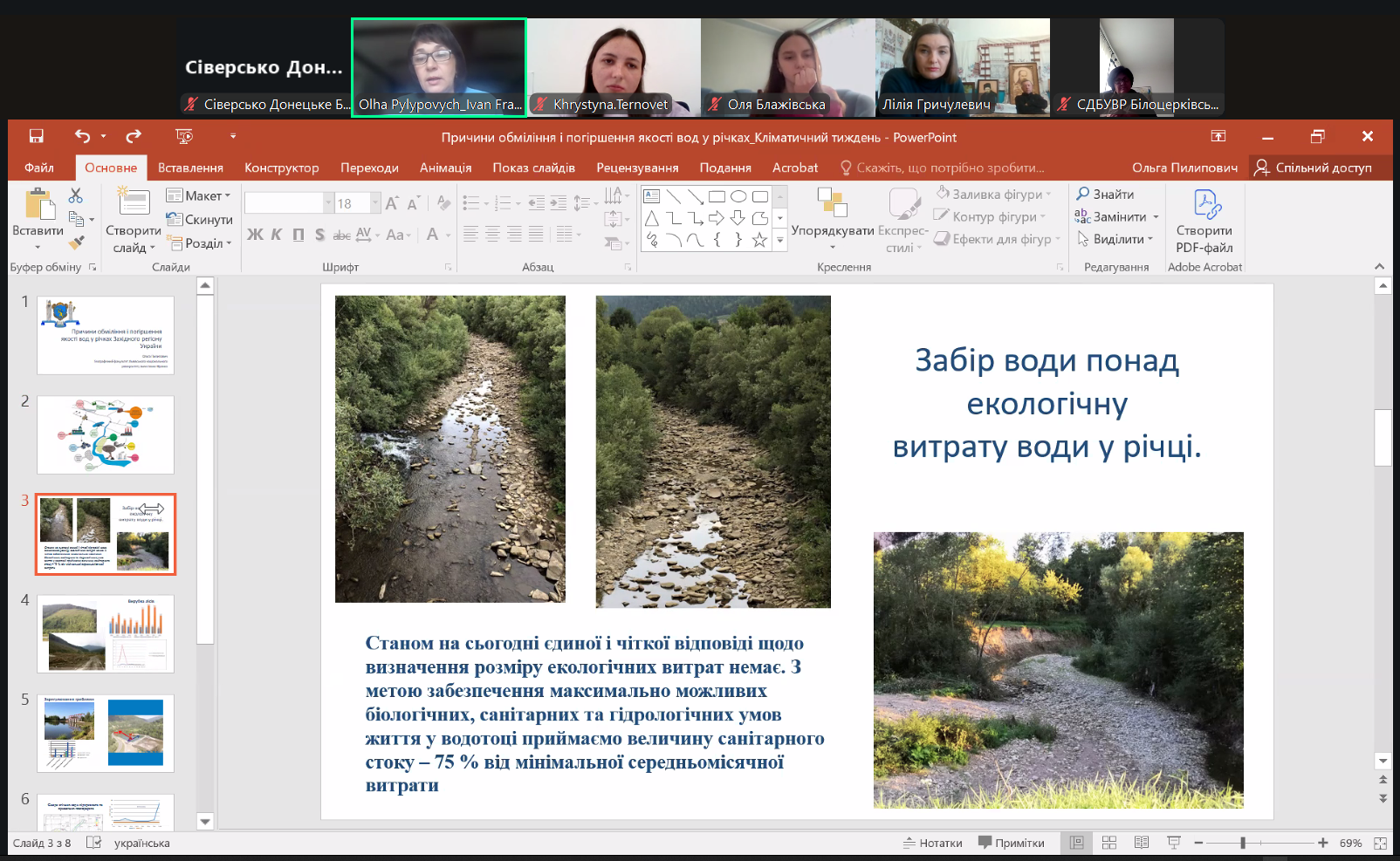Open the Макет layout dropdown

pos(200,195)
